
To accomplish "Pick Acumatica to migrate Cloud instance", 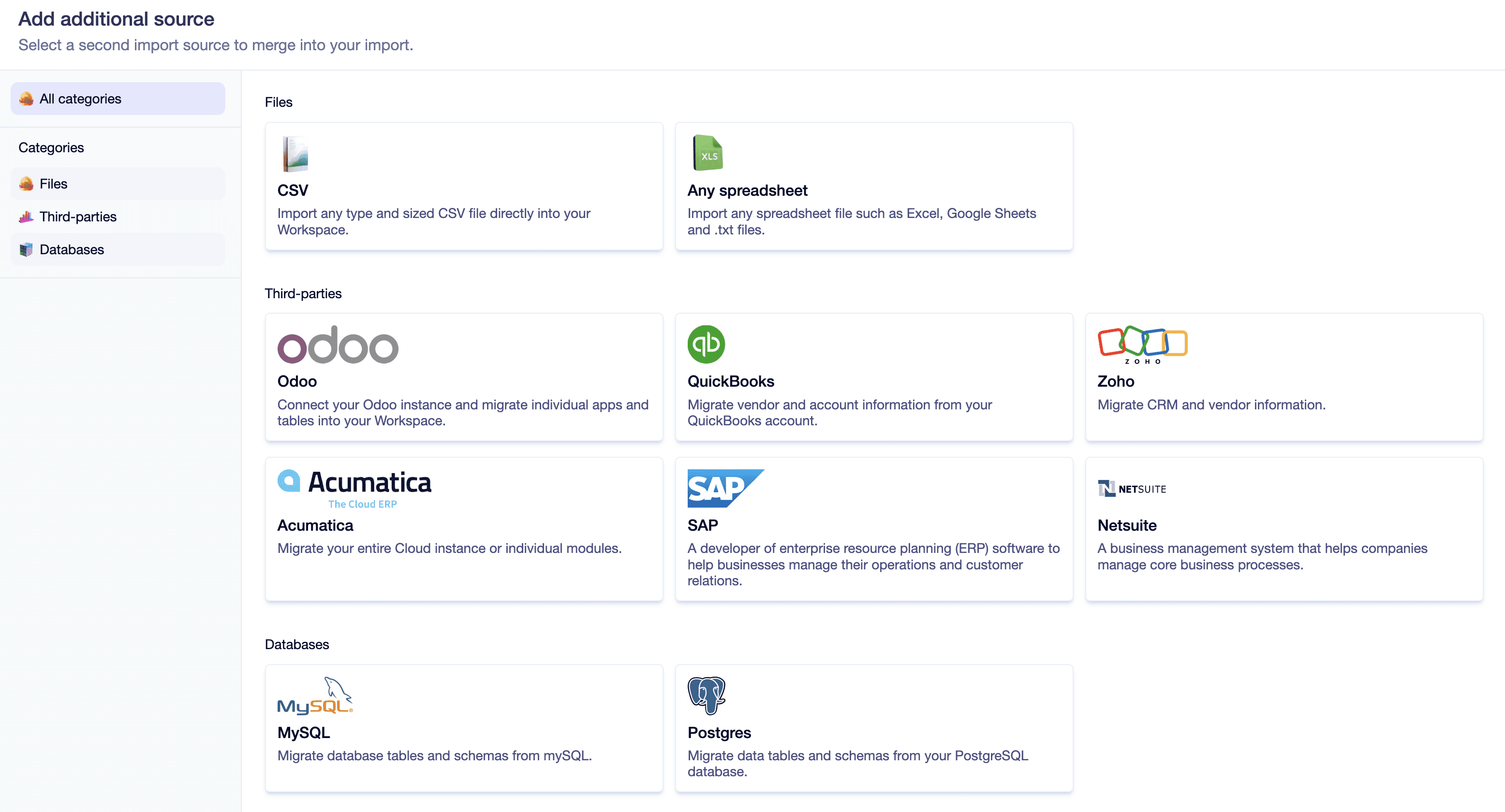I will tap(463, 528).
